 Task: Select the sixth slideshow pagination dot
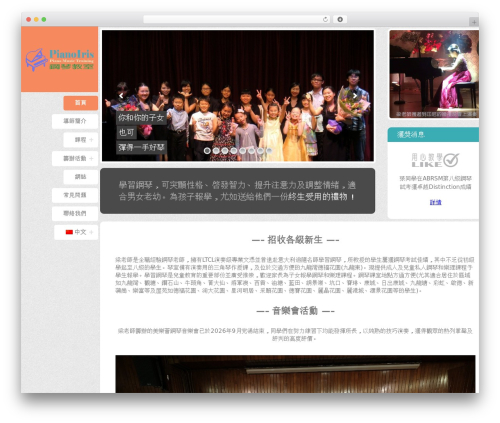[251, 151]
